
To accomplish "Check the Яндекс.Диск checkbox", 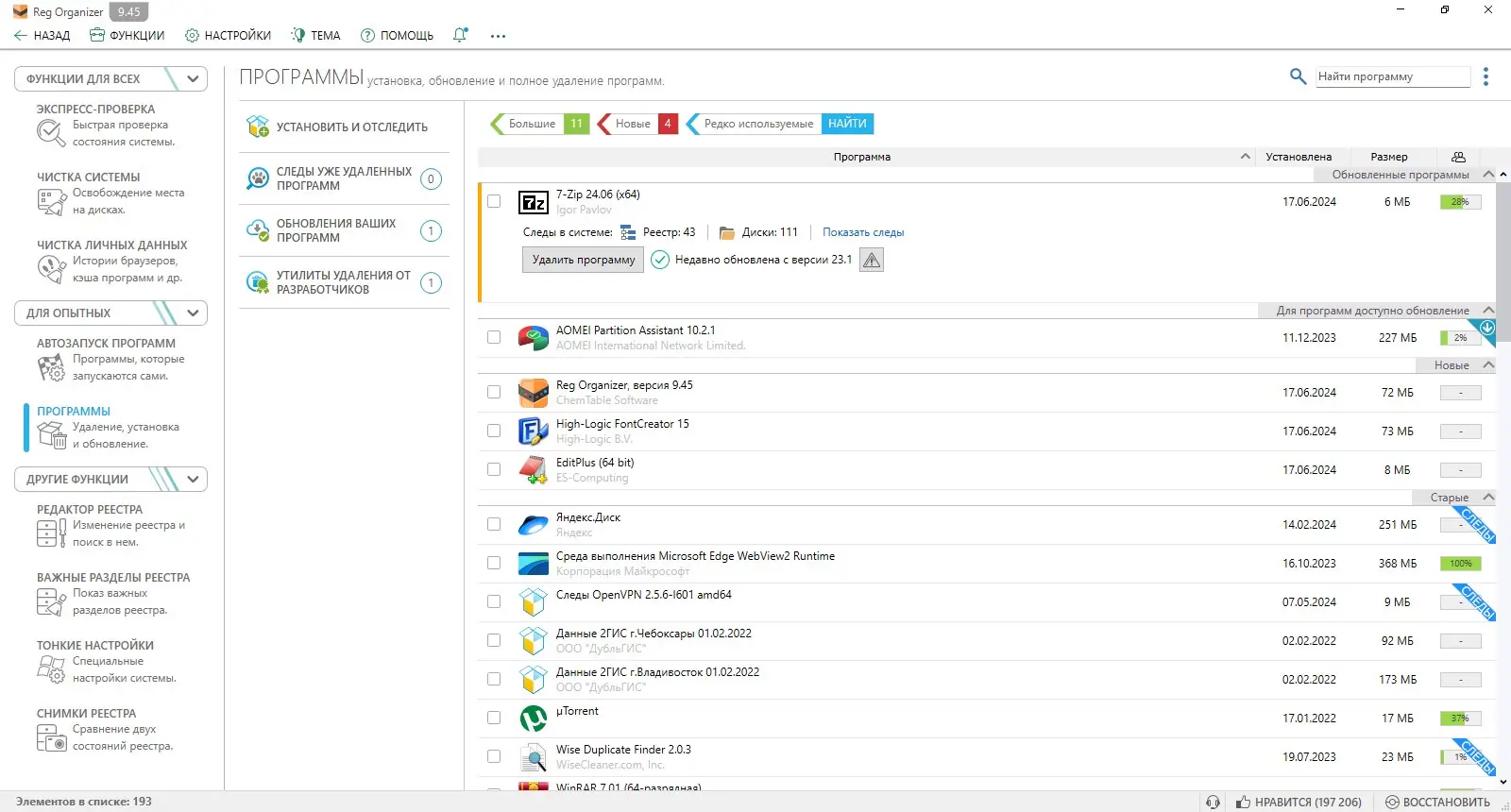I will click(x=494, y=524).
